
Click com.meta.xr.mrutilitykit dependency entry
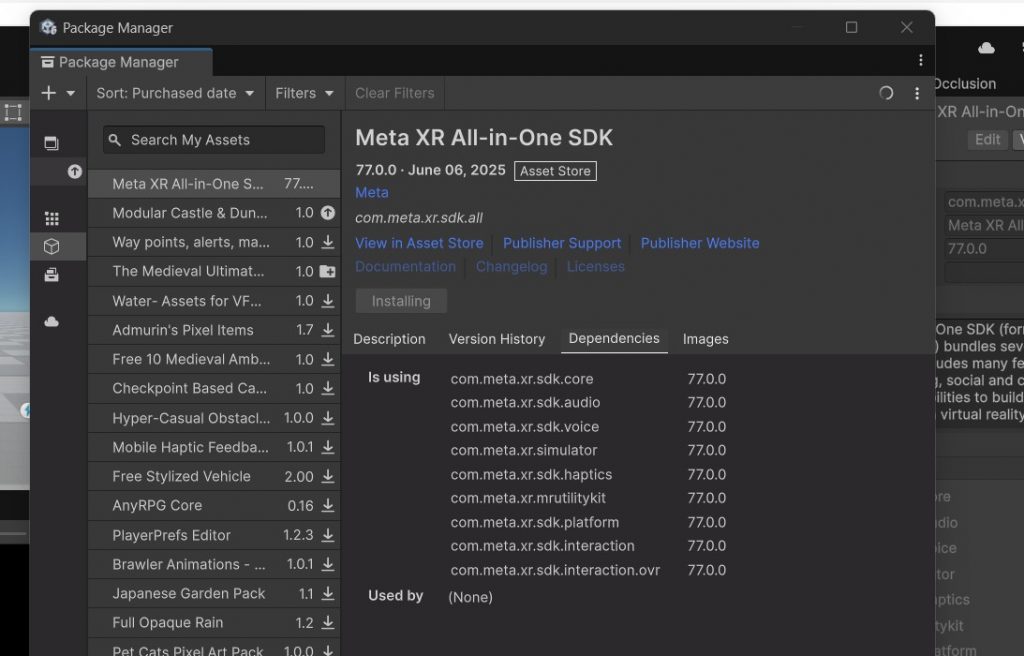[528, 498]
